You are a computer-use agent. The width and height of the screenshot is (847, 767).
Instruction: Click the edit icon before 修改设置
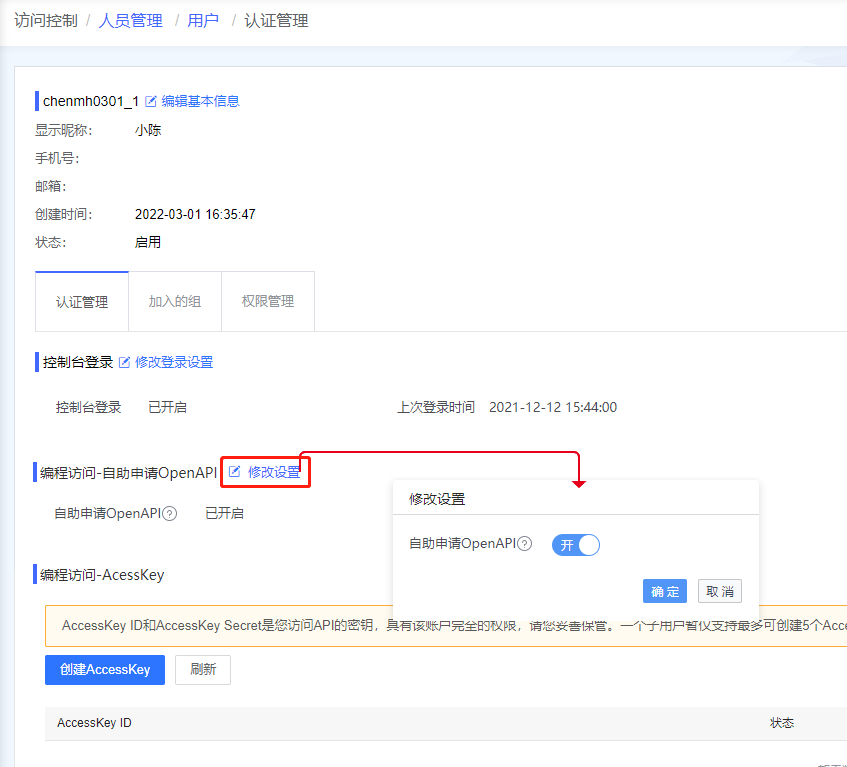point(234,472)
